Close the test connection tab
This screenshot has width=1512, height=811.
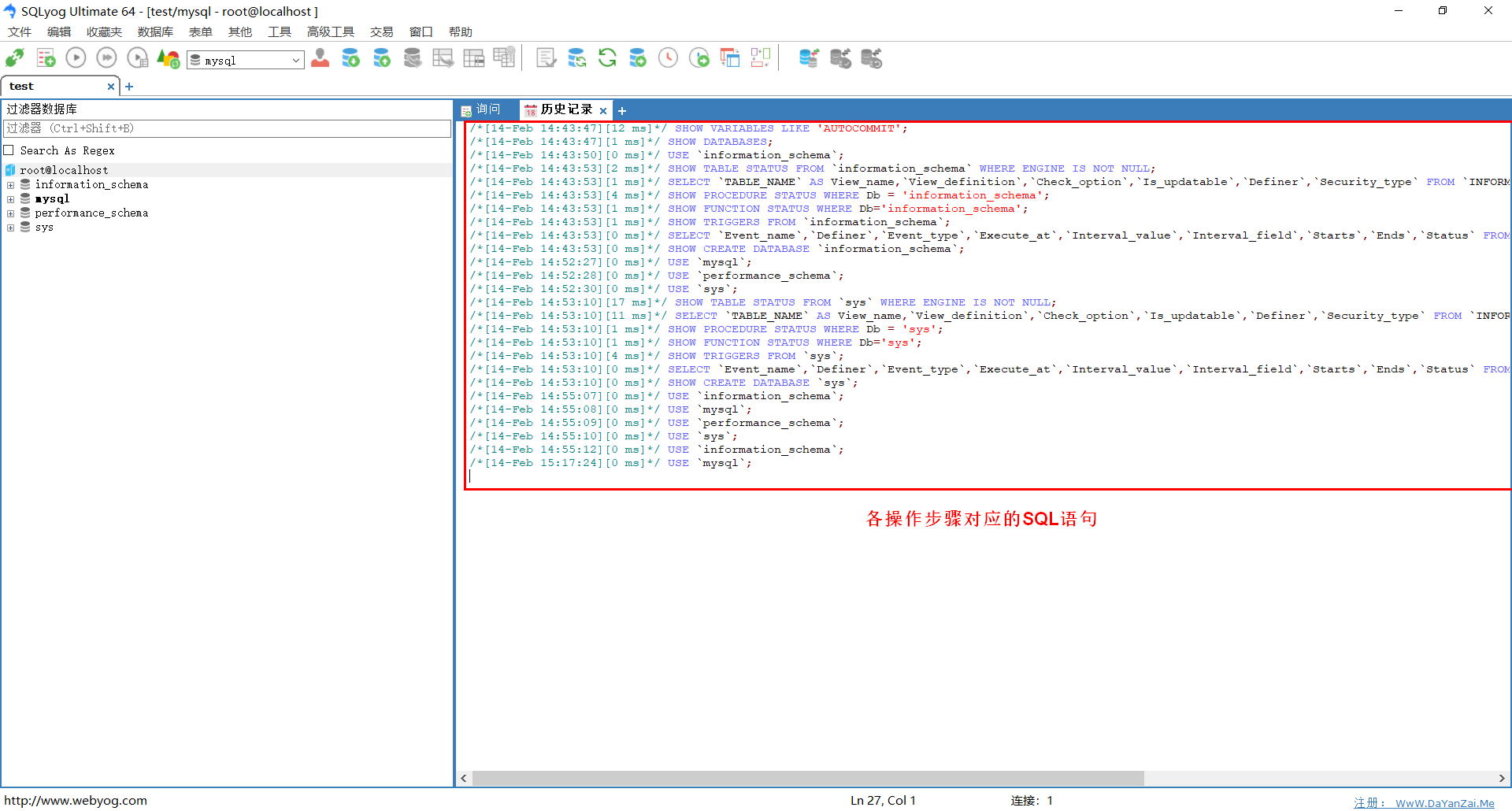click(x=111, y=87)
